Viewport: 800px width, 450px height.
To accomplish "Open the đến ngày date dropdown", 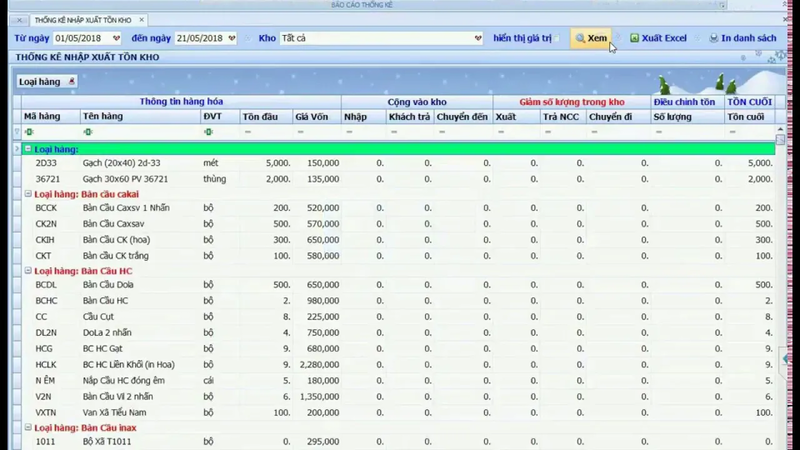I will [x=232, y=39].
